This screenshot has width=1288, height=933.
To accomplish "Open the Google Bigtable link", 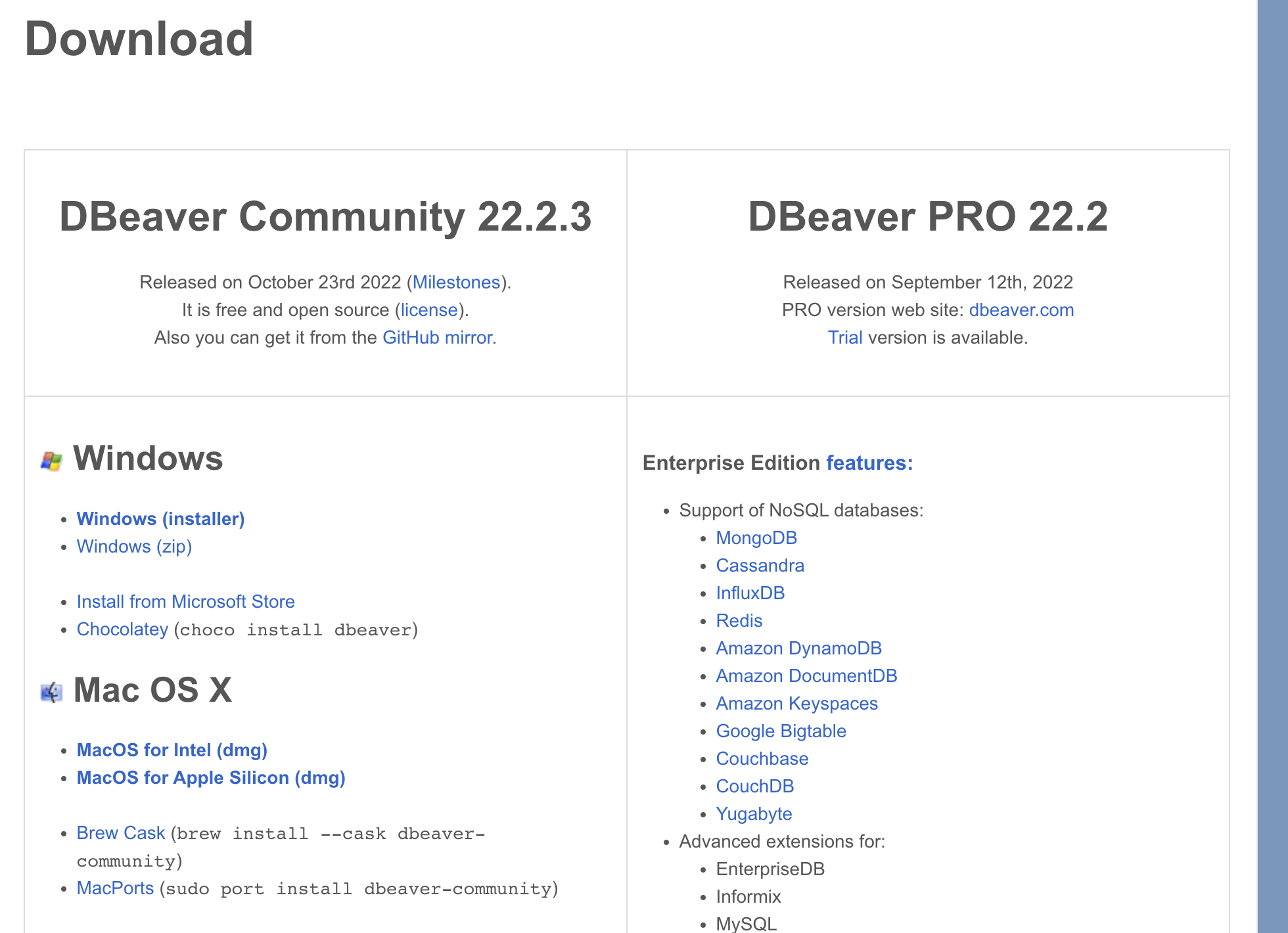I will pyautogui.click(x=781, y=731).
